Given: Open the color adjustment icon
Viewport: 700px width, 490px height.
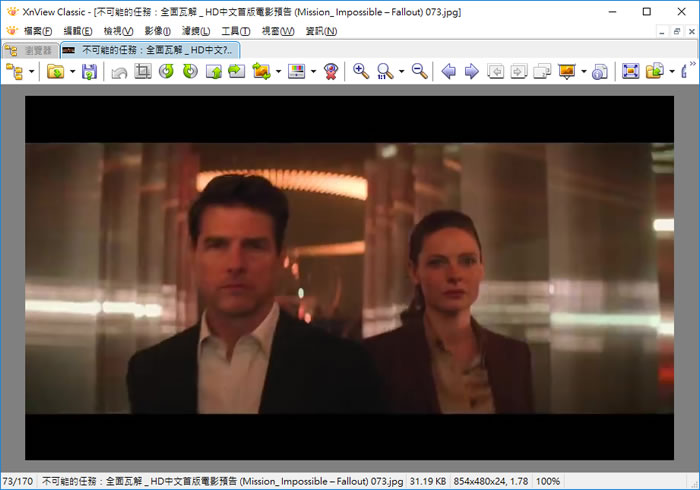Looking at the screenshot, I should [x=296, y=71].
